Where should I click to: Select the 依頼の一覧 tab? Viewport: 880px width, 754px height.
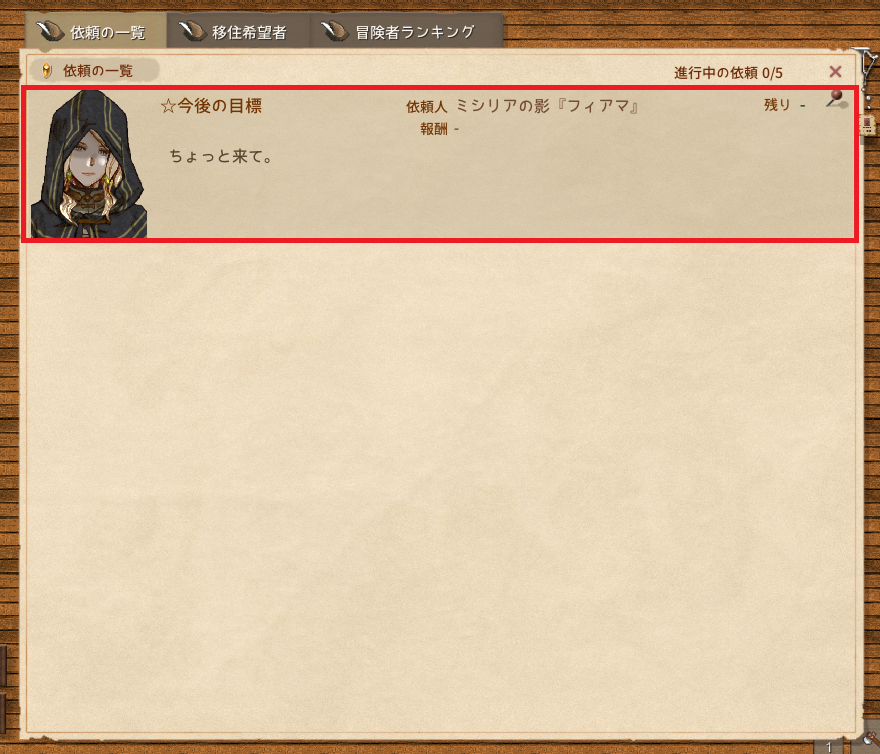click(x=96, y=31)
